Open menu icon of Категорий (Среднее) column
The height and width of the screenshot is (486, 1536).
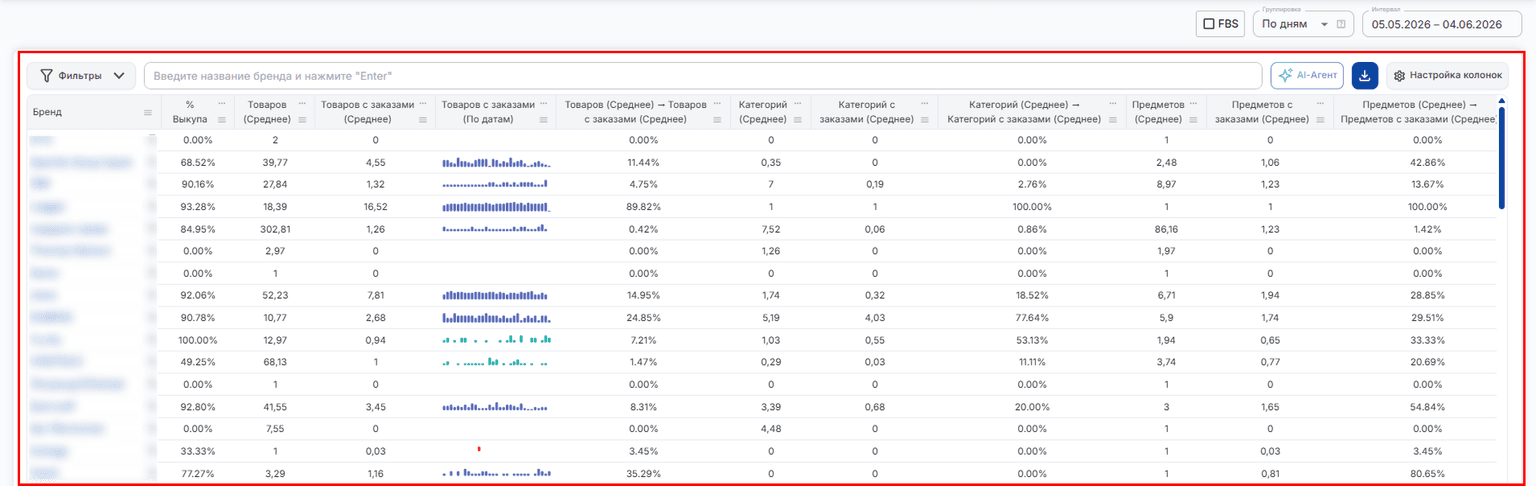(x=799, y=119)
